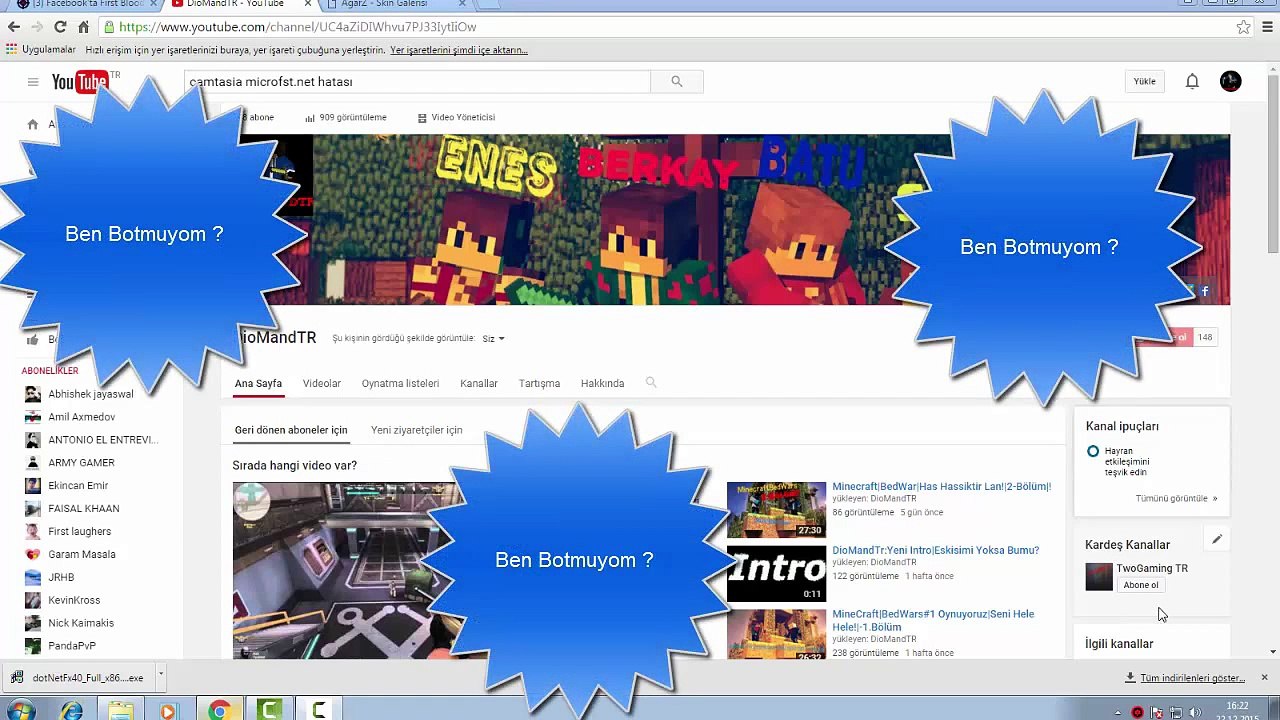
Task: Open the account avatar menu
Action: click(1231, 82)
